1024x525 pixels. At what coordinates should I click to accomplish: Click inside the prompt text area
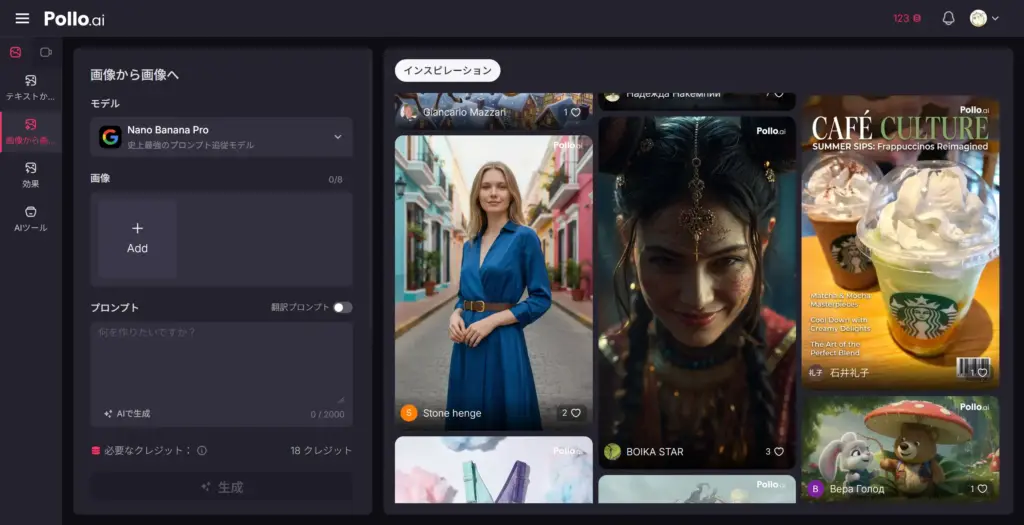pyautogui.click(x=221, y=360)
